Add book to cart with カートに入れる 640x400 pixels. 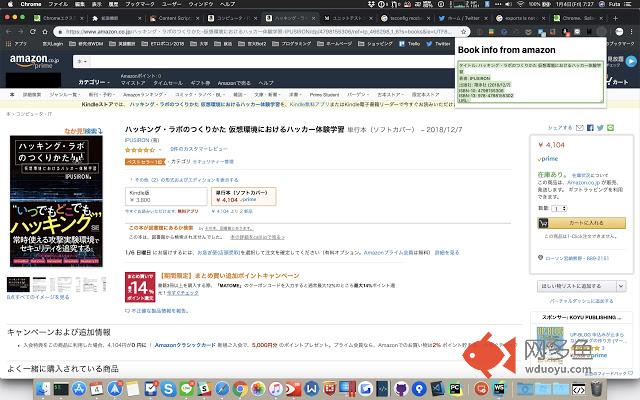click(x=582, y=223)
